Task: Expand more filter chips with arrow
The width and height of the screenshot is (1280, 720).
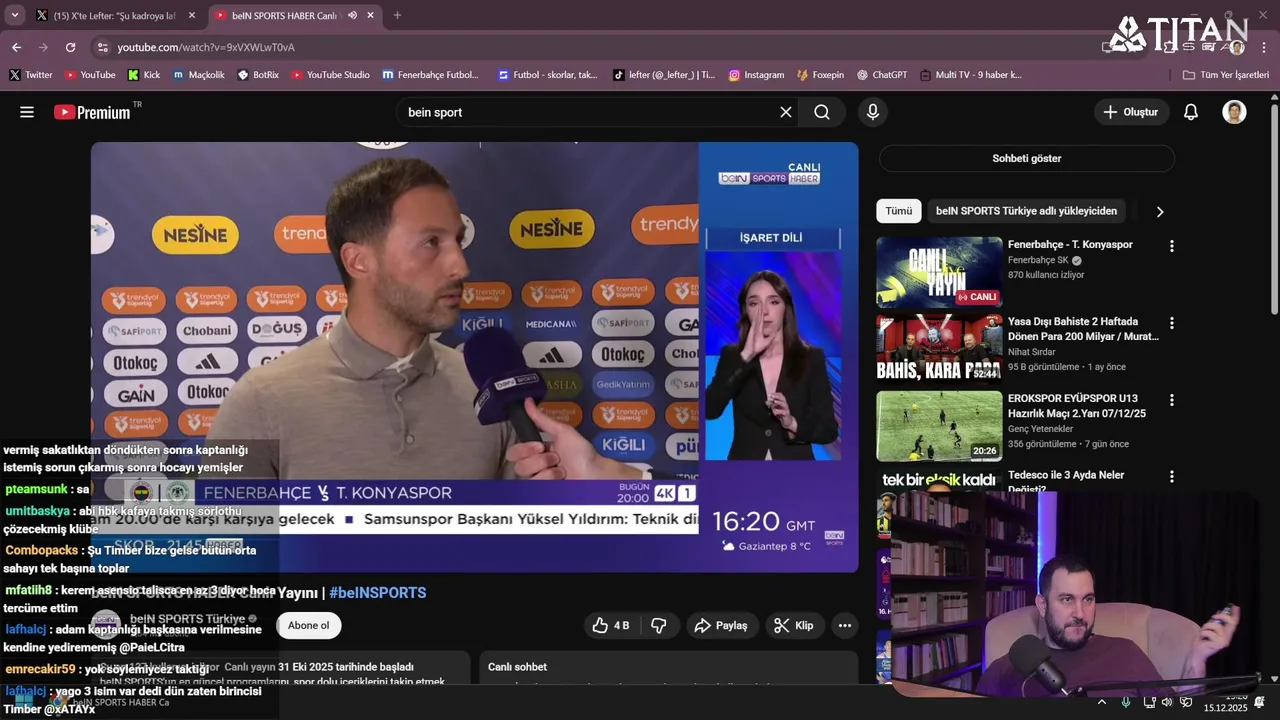Action: point(1160,211)
